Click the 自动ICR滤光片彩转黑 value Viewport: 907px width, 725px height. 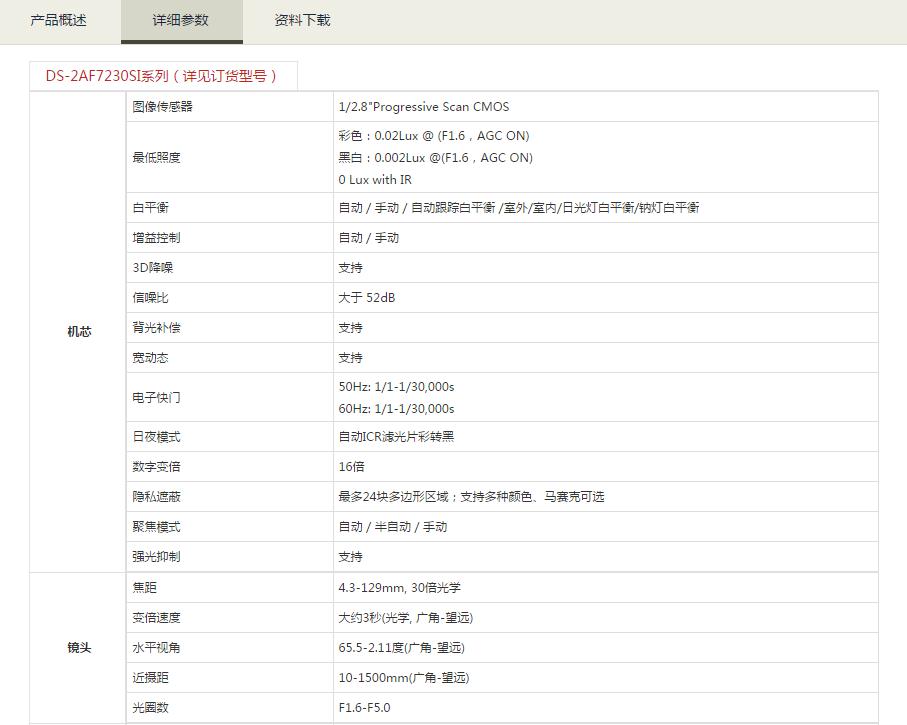tap(396, 437)
